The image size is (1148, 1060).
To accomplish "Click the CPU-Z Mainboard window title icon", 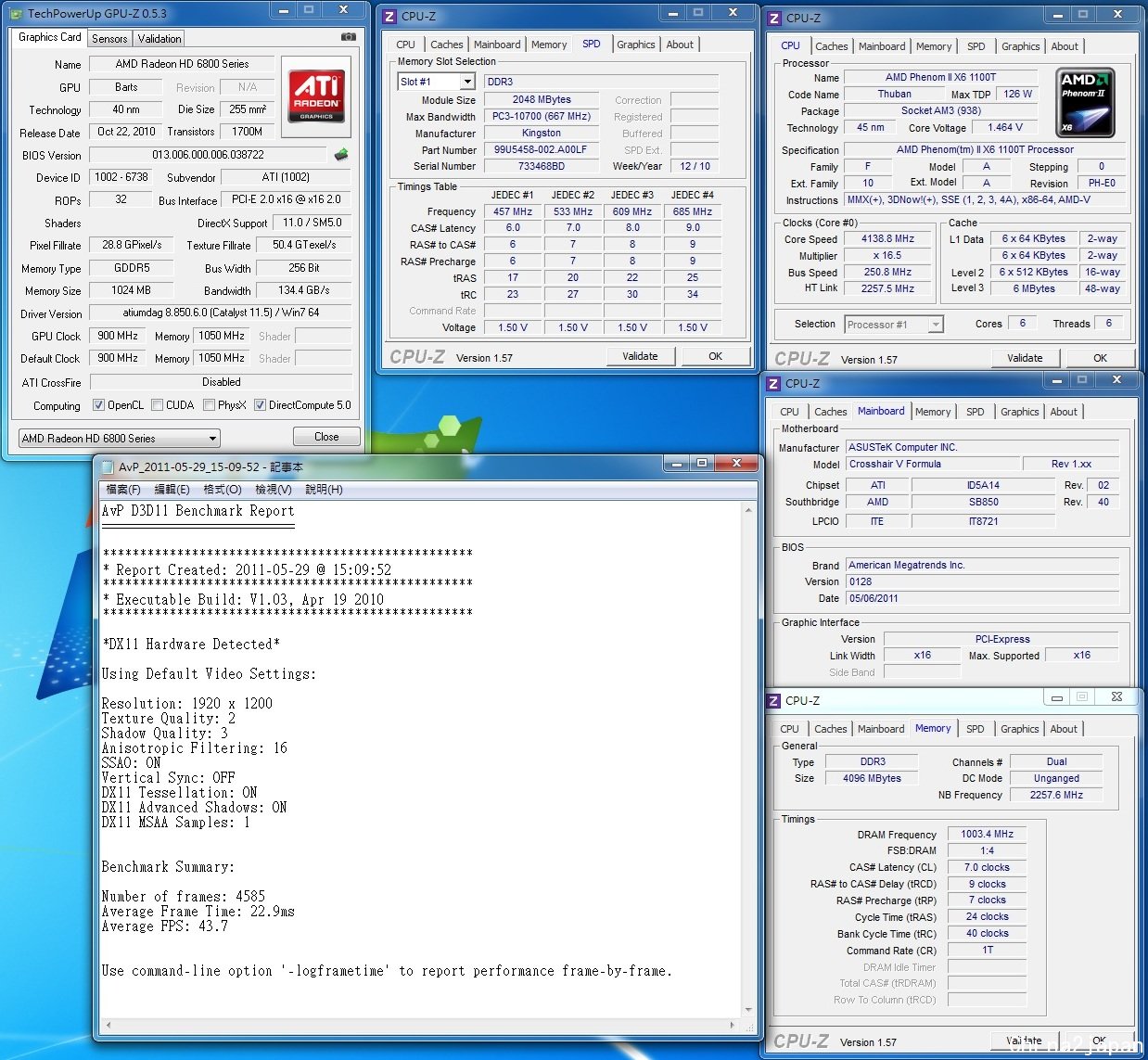I will pyautogui.click(x=773, y=383).
